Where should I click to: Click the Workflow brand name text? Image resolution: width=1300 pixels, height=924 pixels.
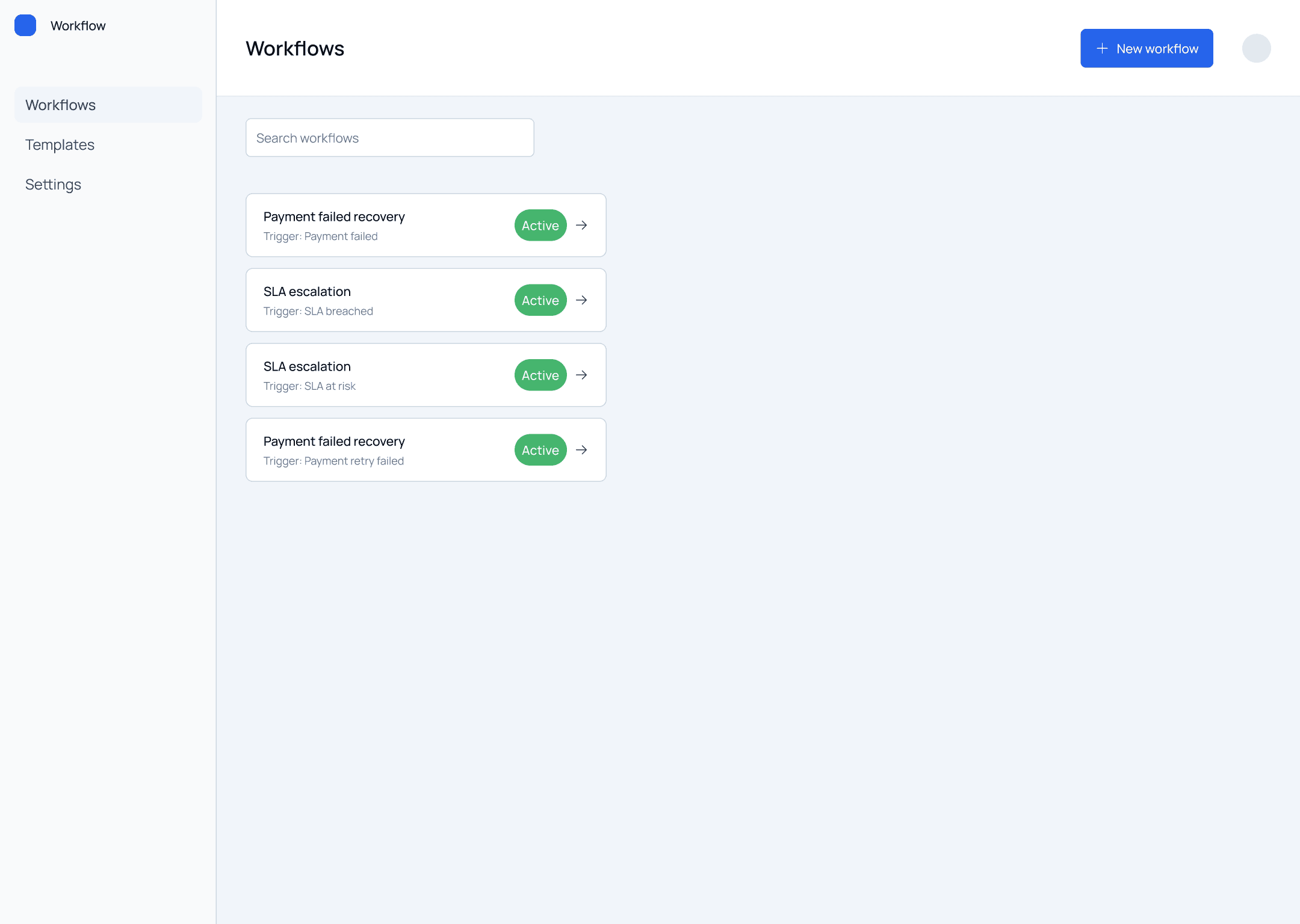[x=78, y=26]
